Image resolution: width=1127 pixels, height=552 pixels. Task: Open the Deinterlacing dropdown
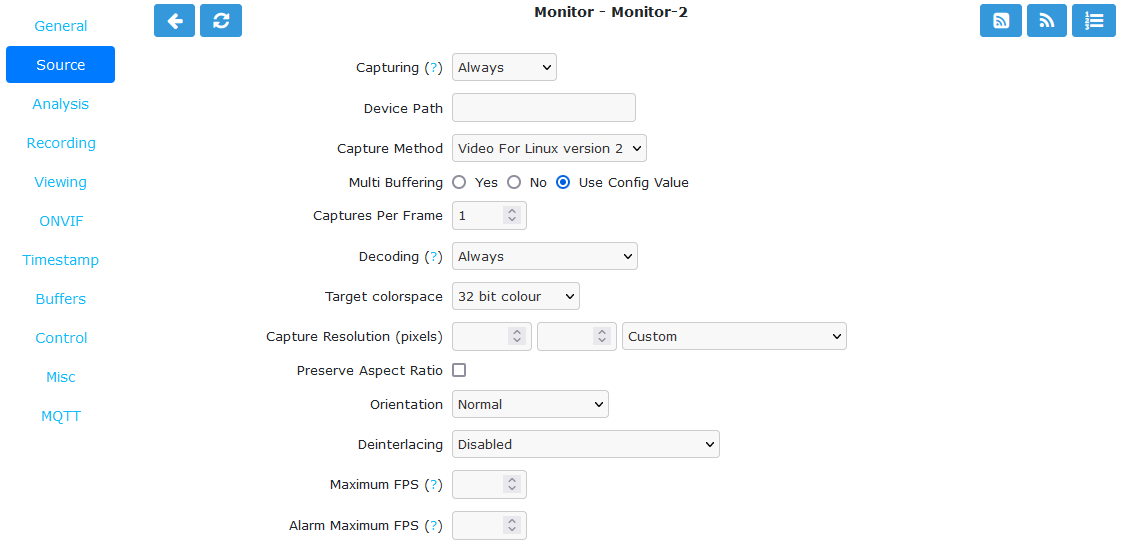coord(586,444)
